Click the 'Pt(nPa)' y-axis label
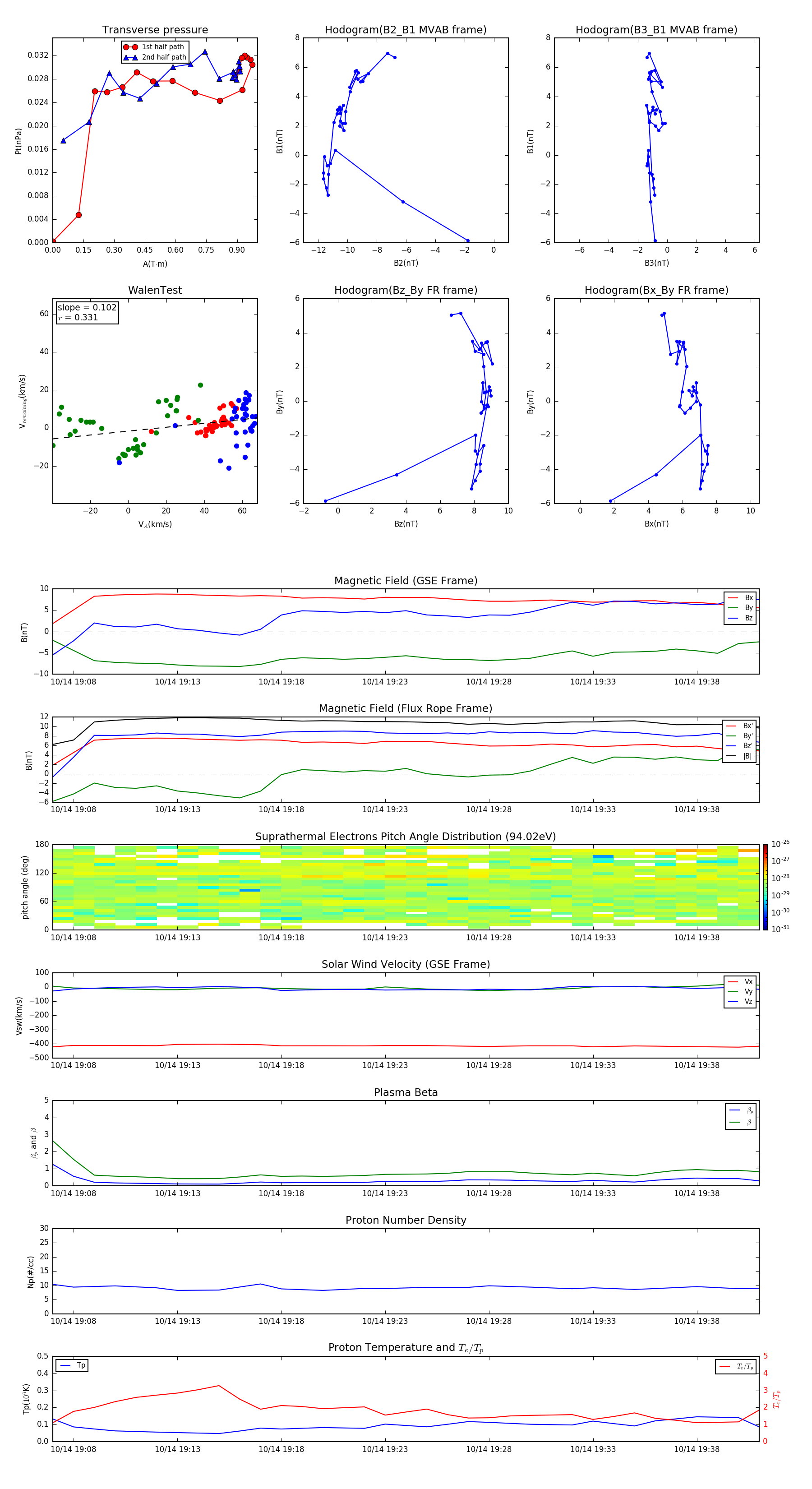Screen dimensions: 812x1489 tap(18, 140)
